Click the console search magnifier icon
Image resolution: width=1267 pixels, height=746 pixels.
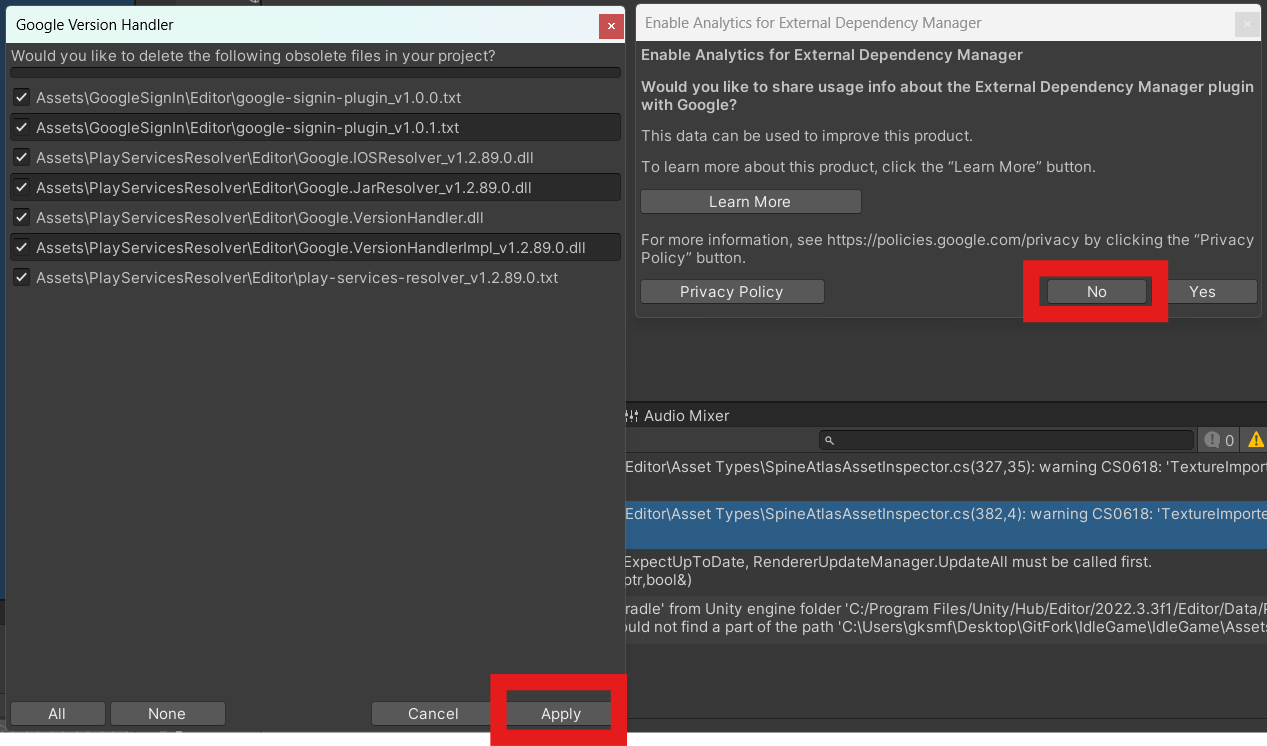(829, 440)
